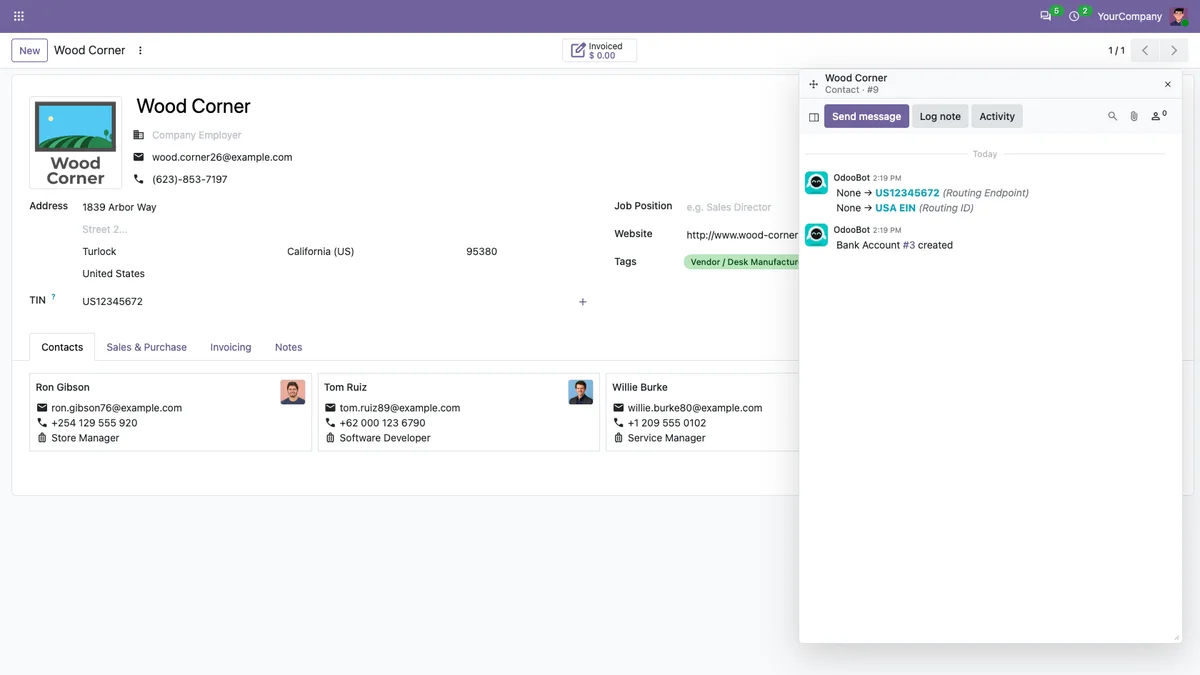Click tom.ruiz89@example.com email
The image size is (1200, 675).
tap(400, 408)
